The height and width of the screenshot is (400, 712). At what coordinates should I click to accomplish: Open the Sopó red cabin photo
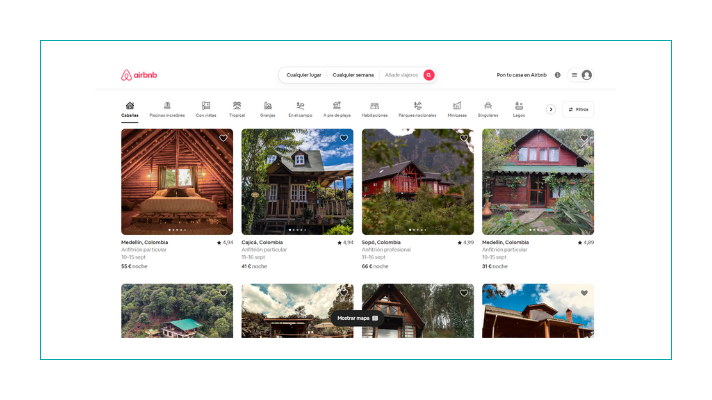pyautogui.click(x=418, y=182)
